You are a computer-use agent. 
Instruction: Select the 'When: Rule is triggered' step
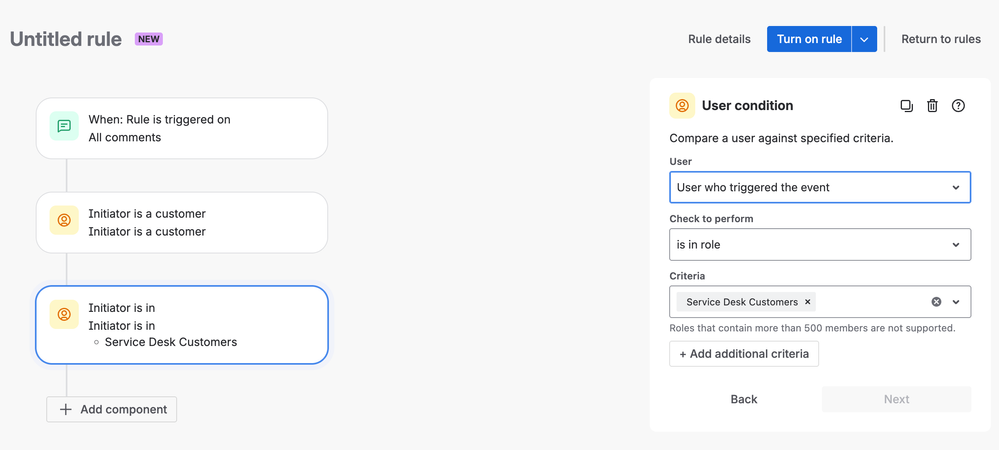(182, 128)
